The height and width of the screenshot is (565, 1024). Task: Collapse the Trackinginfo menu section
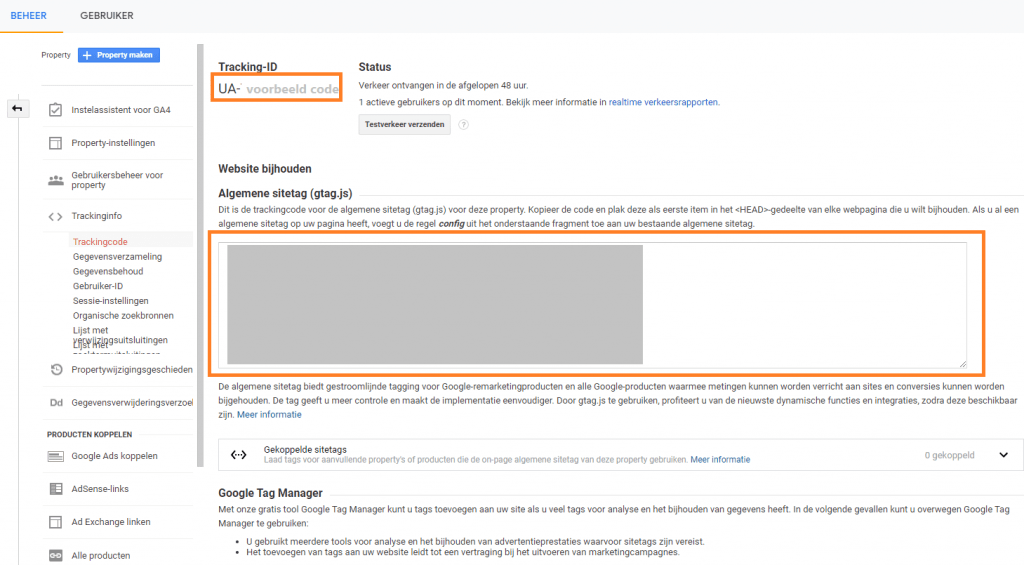tap(98, 216)
